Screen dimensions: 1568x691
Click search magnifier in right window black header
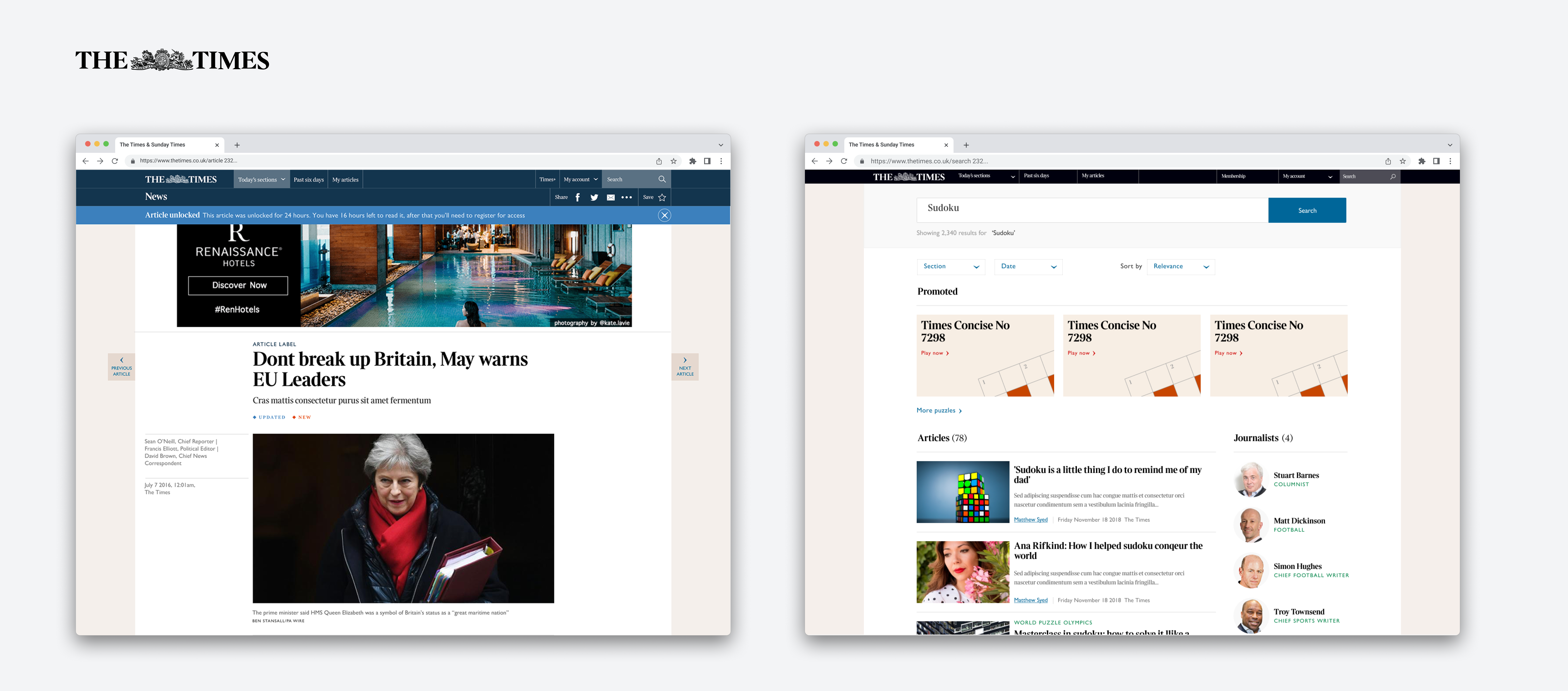coord(1393,177)
